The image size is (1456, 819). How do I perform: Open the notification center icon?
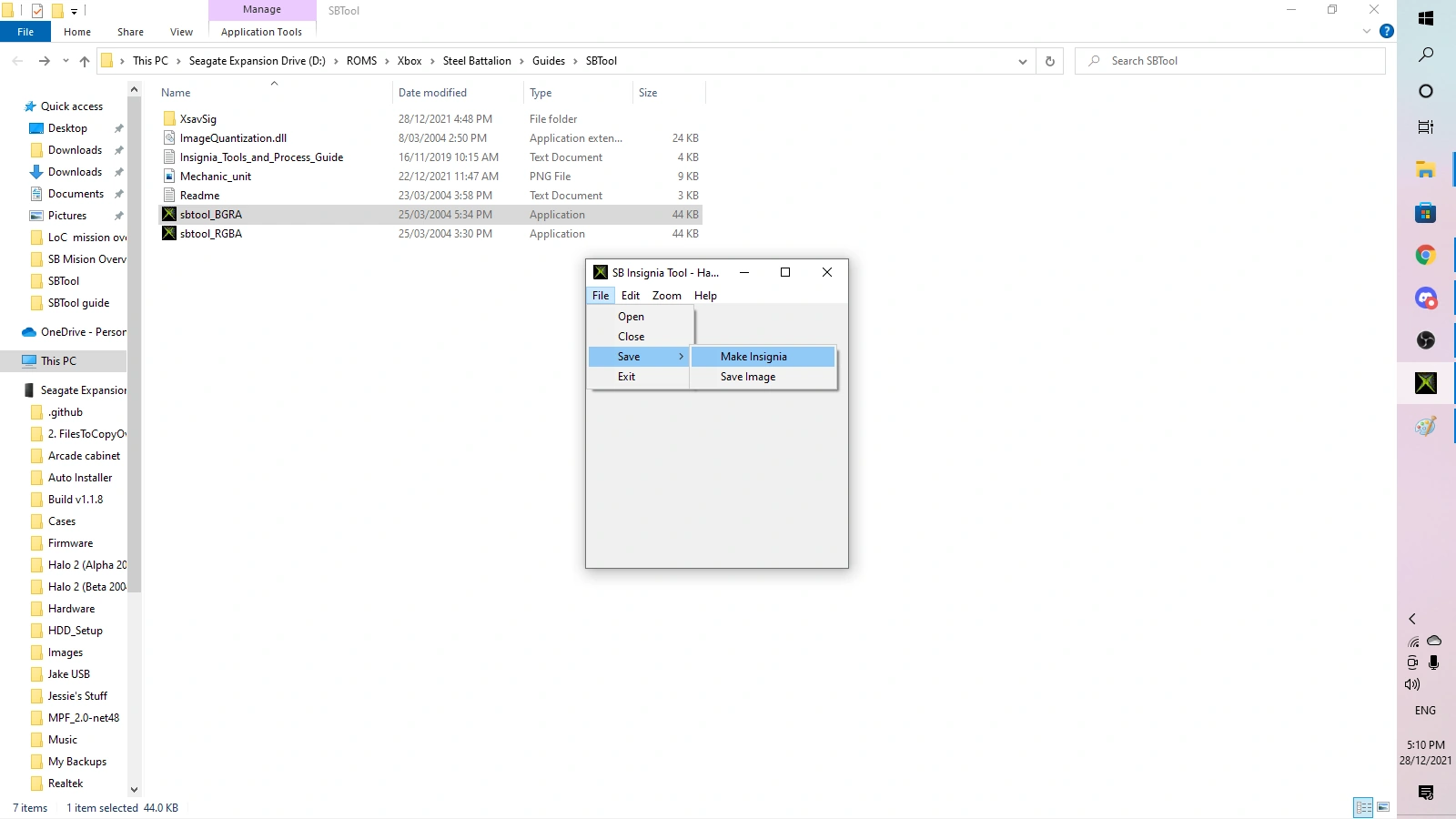tap(1426, 793)
